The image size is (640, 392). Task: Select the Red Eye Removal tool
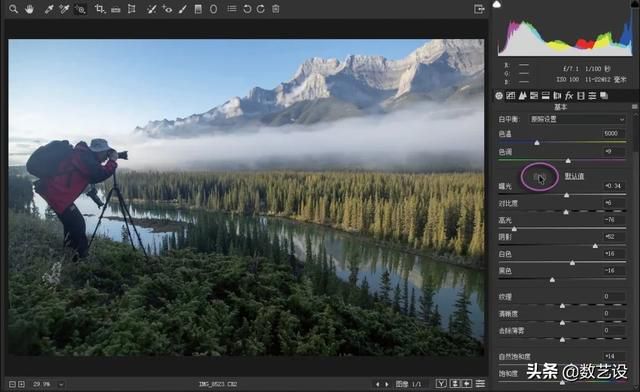point(167,9)
